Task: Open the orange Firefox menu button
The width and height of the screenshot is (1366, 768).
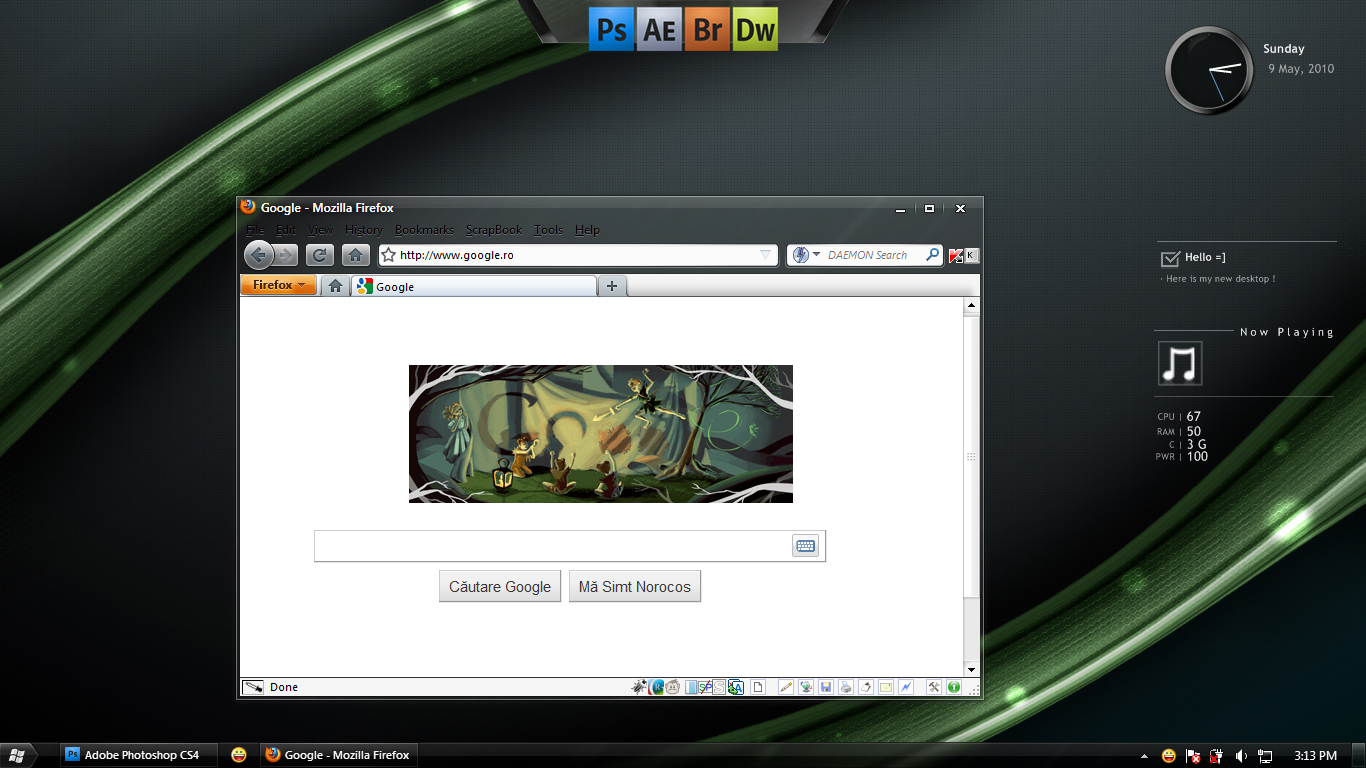Action: (x=279, y=285)
